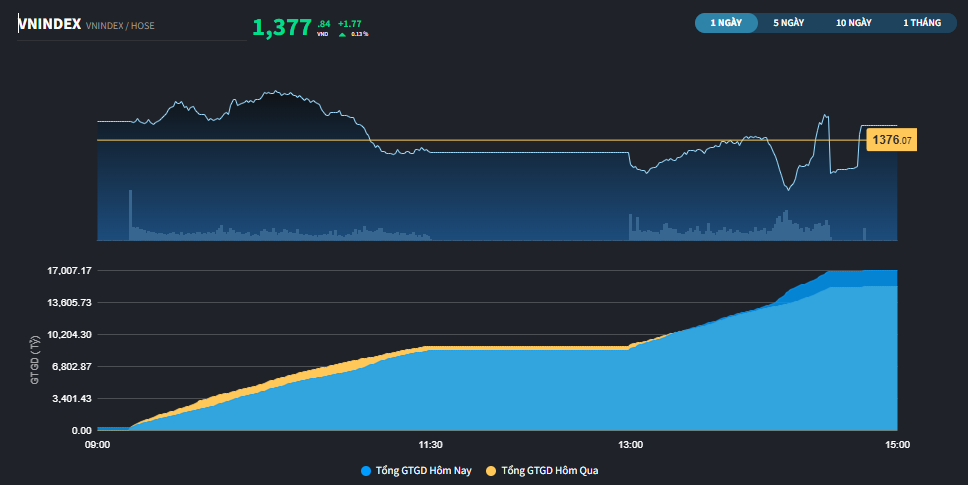The image size is (968, 485).
Task: Click the 13:00 time axis label
Action: pos(630,446)
